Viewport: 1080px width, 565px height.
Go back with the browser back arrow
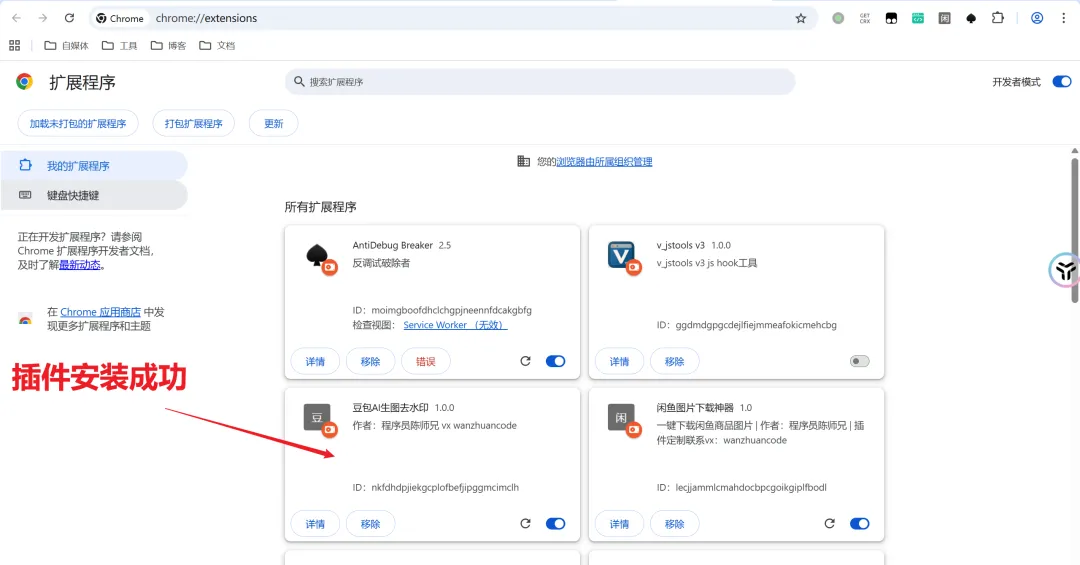click(x=17, y=18)
